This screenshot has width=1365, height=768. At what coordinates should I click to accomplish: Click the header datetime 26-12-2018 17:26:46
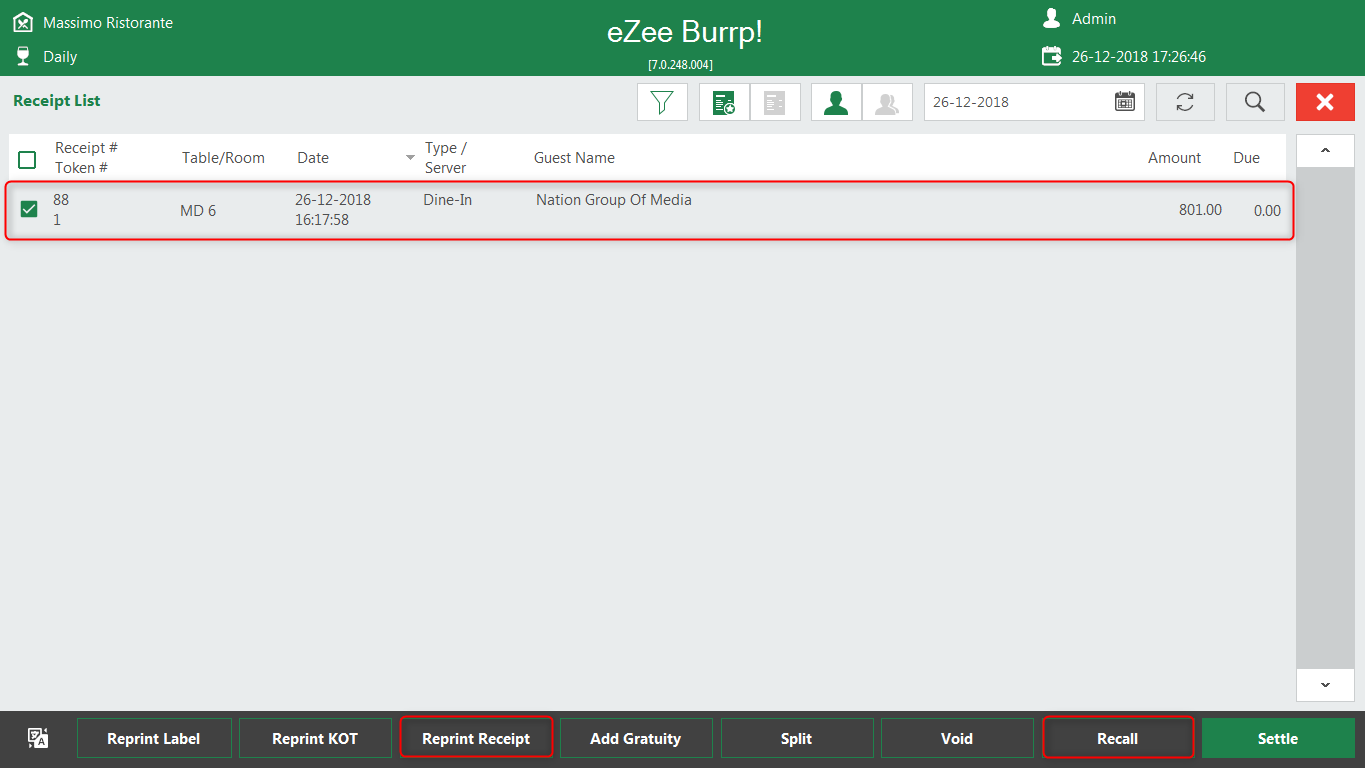click(1139, 57)
